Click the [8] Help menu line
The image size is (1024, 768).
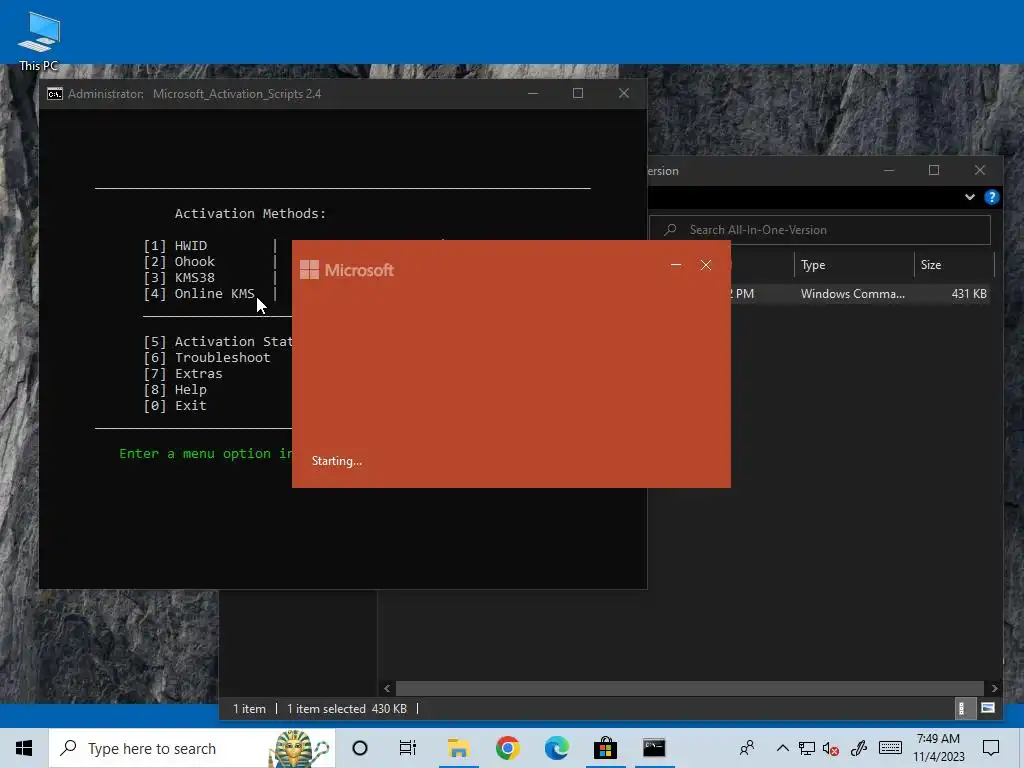pyautogui.click(x=175, y=390)
